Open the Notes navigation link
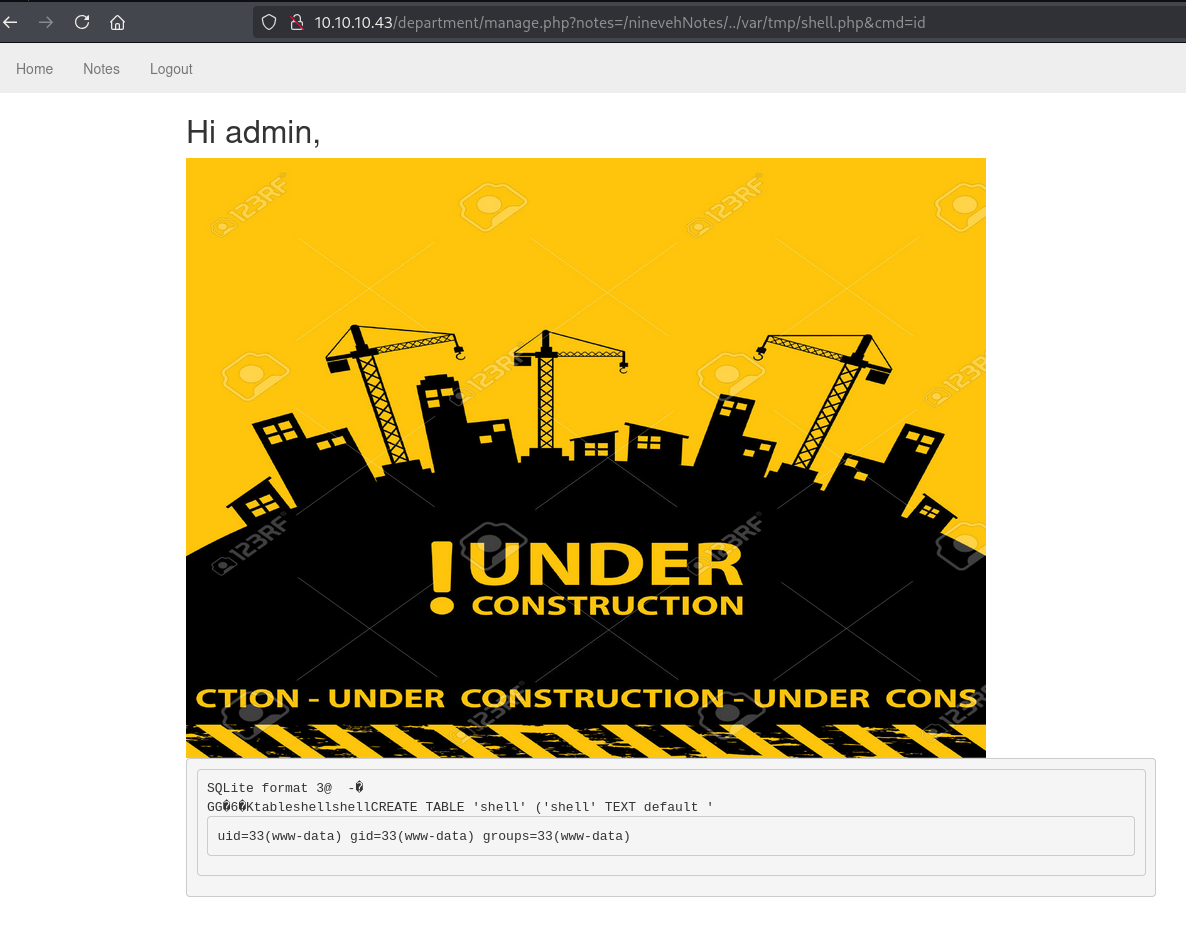Image resolution: width=1186 pixels, height=939 pixels. click(101, 69)
